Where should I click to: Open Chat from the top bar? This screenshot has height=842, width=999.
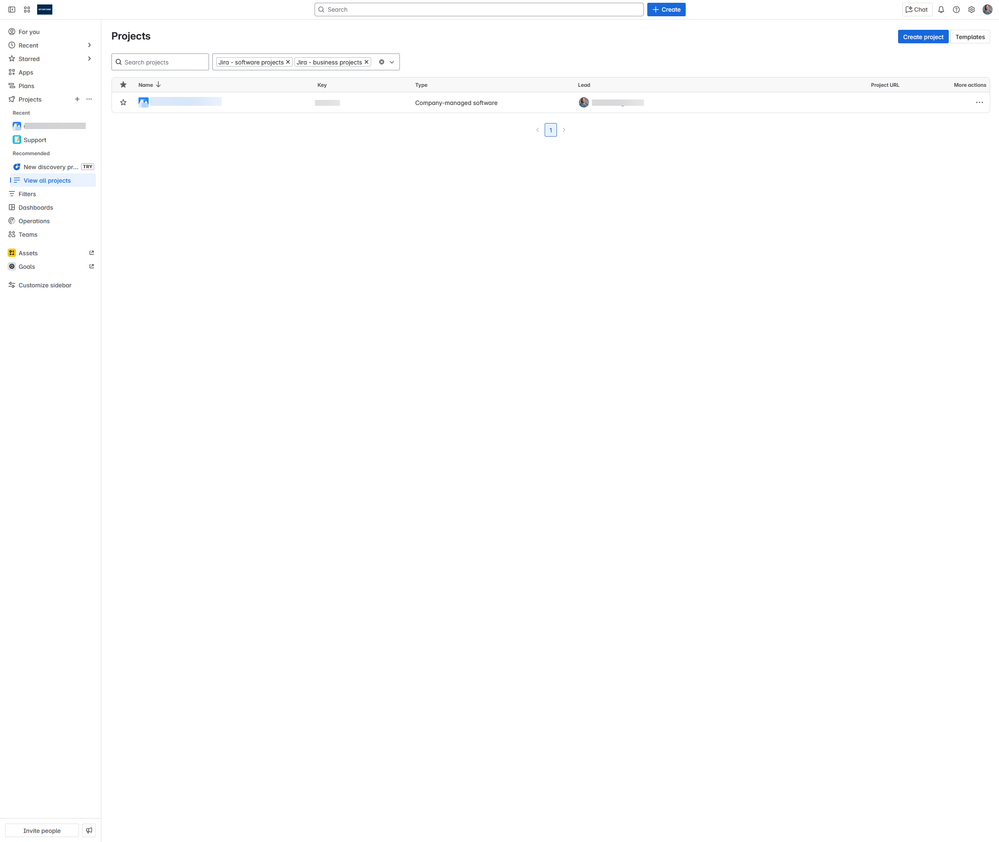tap(917, 10)
